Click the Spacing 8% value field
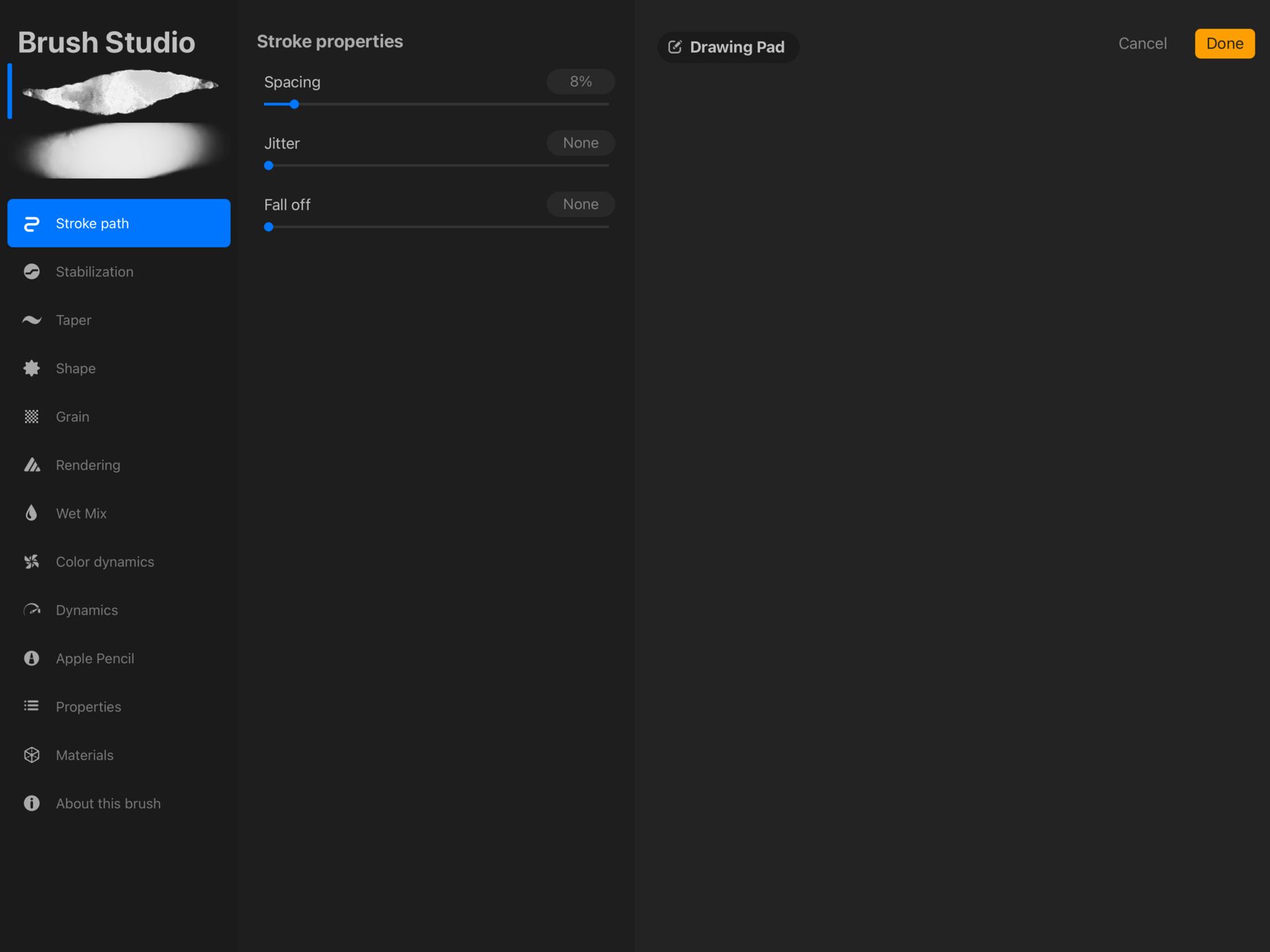Image resolution: width=1270 pixels, height=952 pixels. [580, 81]
